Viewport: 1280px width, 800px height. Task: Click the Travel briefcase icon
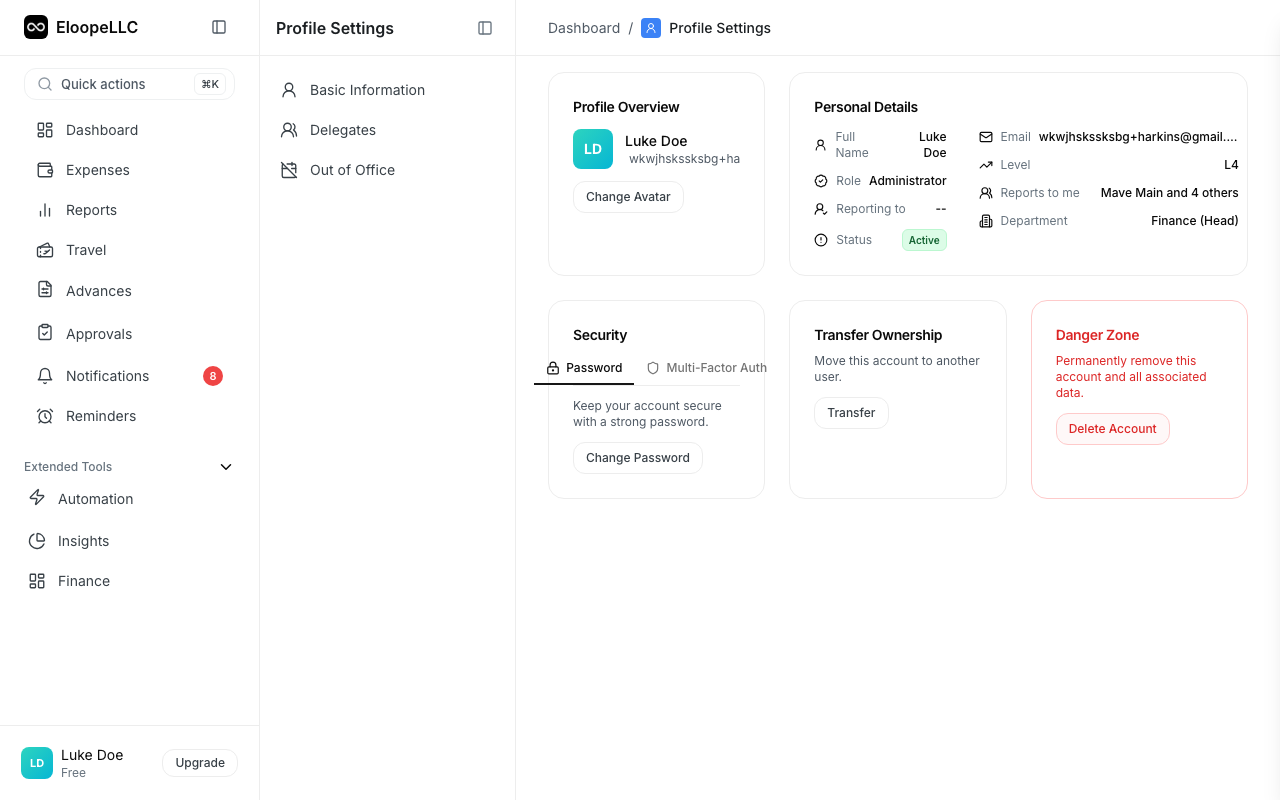coord(44,250)
